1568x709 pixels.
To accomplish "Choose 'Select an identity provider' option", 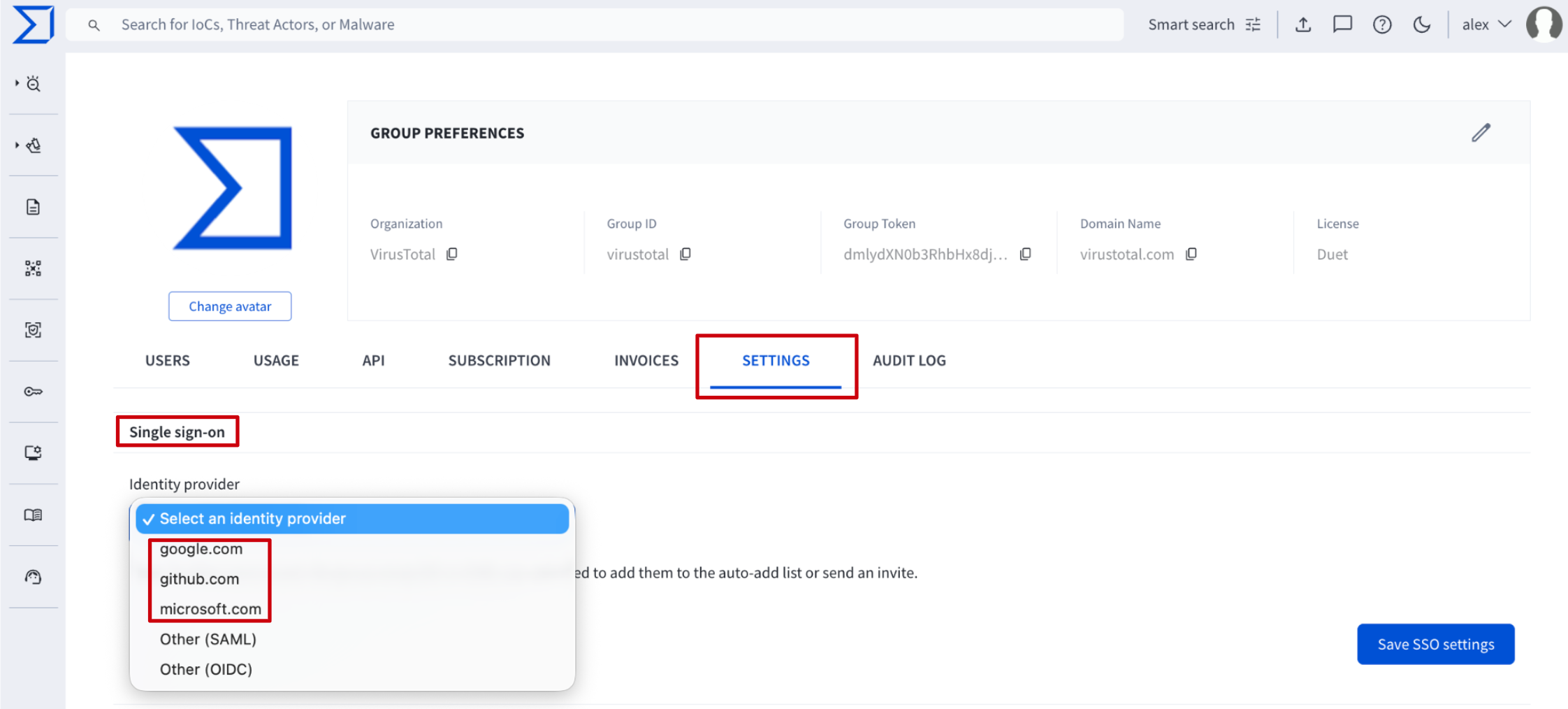I will [x=352, y=519].
